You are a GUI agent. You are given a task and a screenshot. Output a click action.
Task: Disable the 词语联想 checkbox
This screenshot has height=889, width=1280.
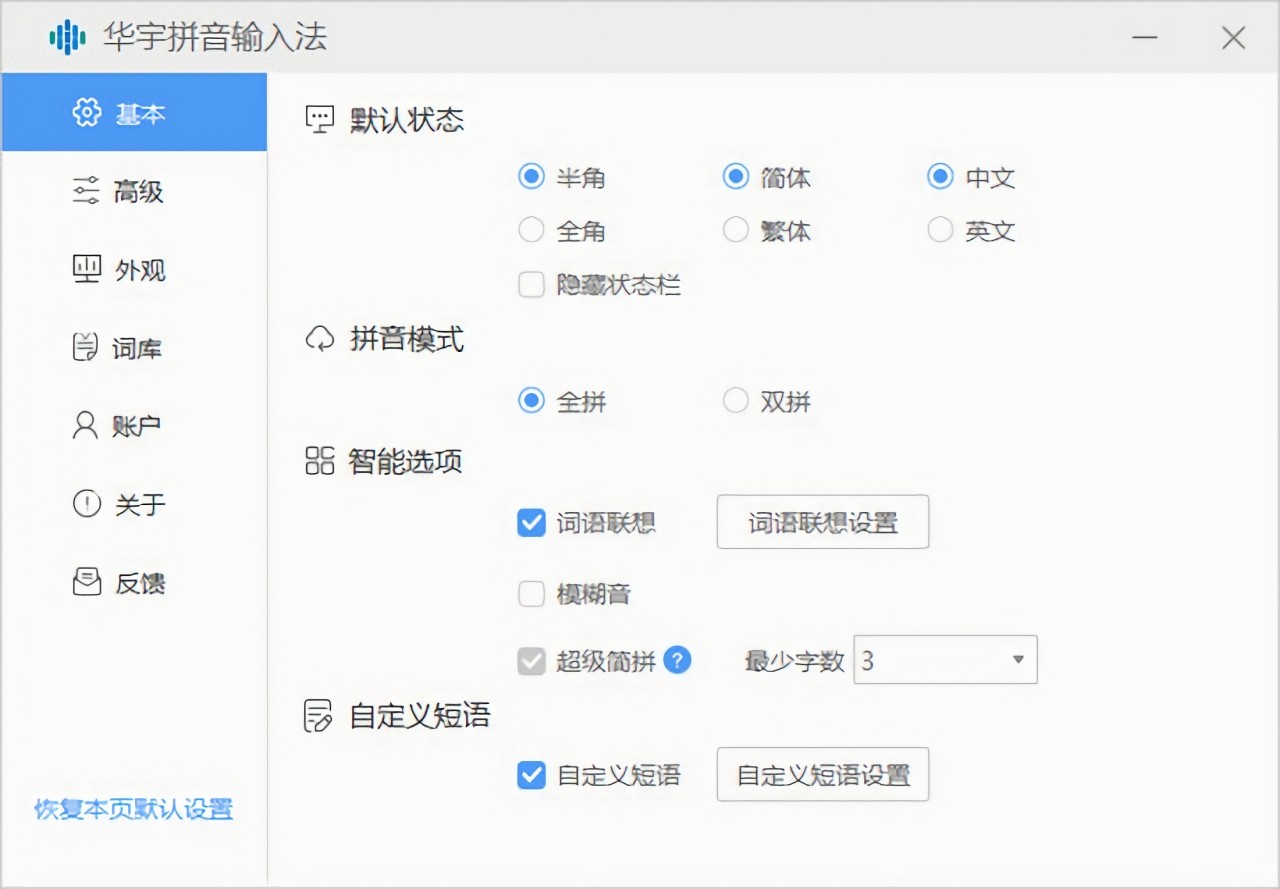(x=531, y=522)
